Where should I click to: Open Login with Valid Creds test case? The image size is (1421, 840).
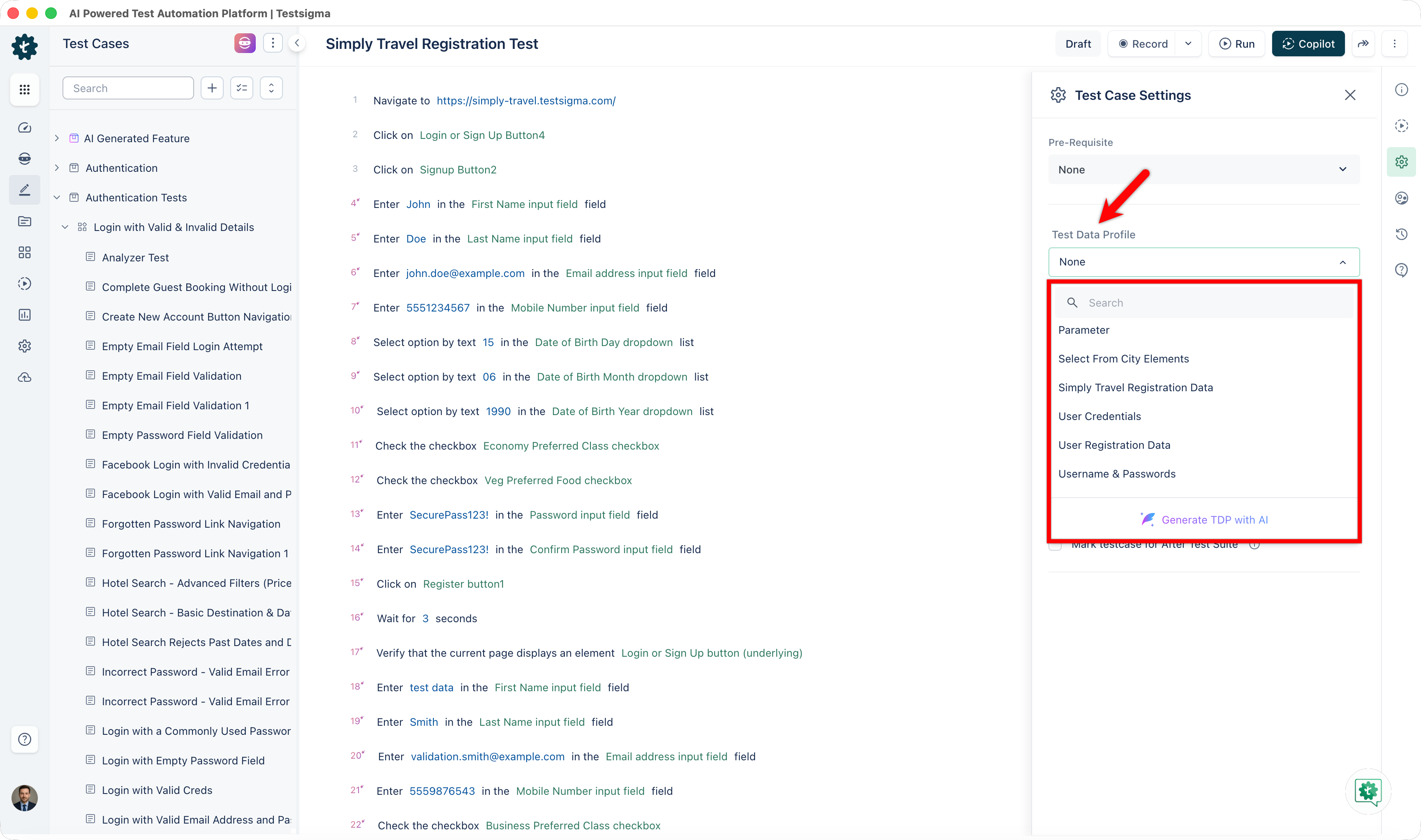click(x=157, y=790)
